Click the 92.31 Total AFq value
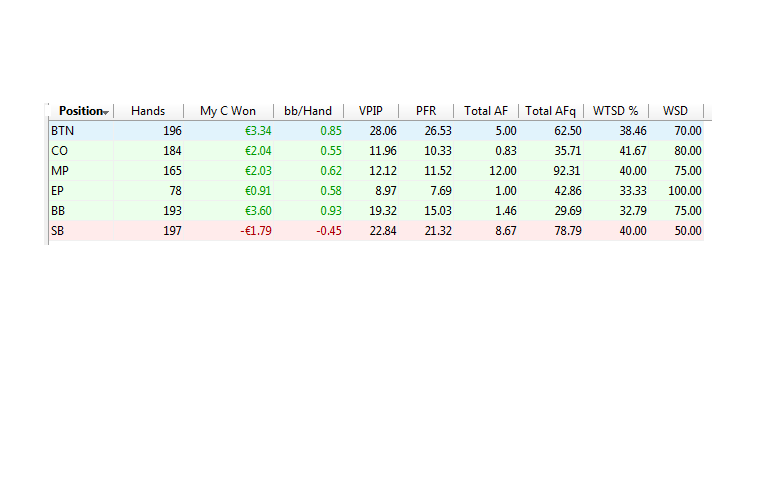768x480 pixels. tap(568, 171)
